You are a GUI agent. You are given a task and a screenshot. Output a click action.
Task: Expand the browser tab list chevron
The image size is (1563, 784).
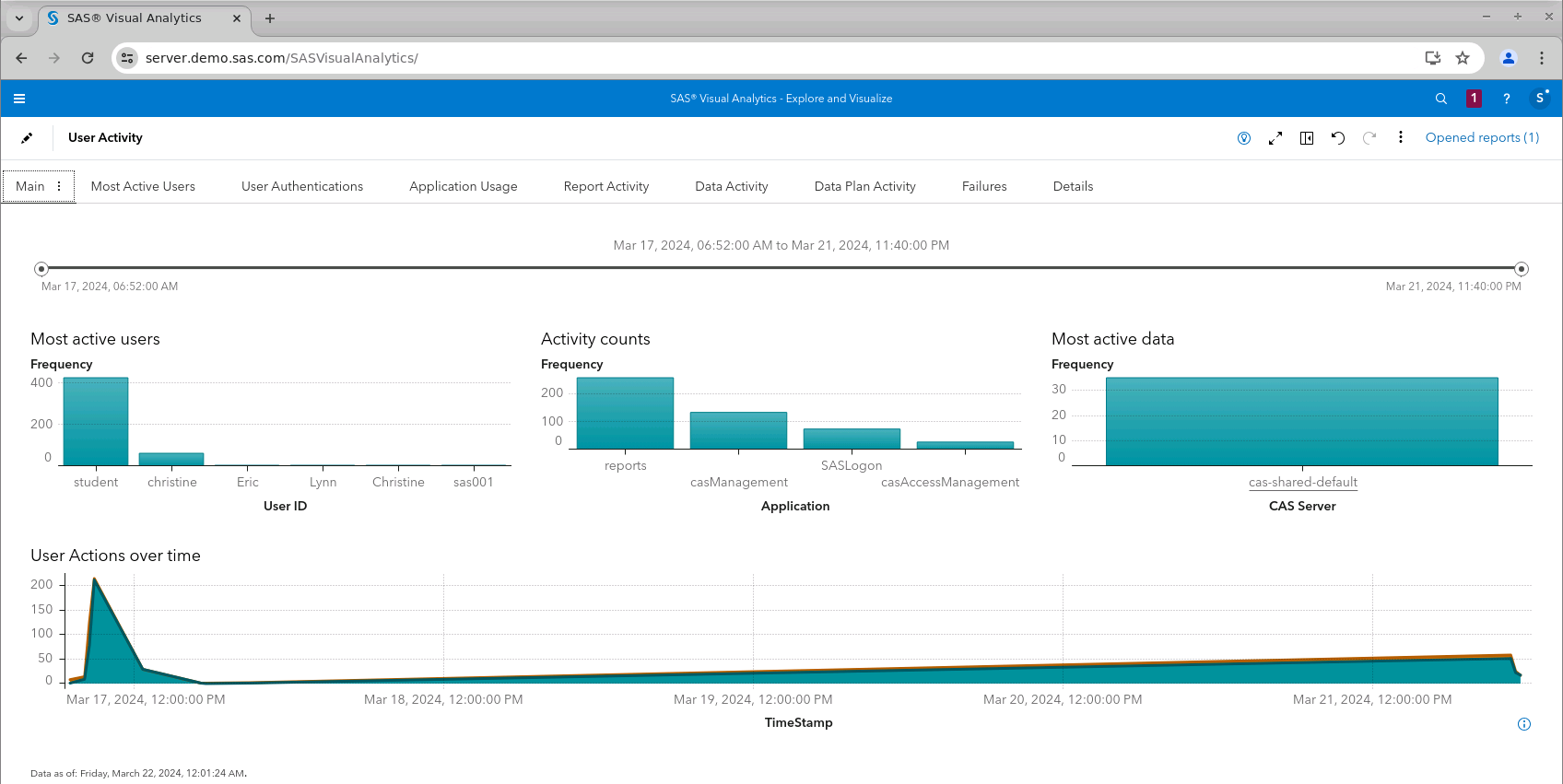(19, 18)
